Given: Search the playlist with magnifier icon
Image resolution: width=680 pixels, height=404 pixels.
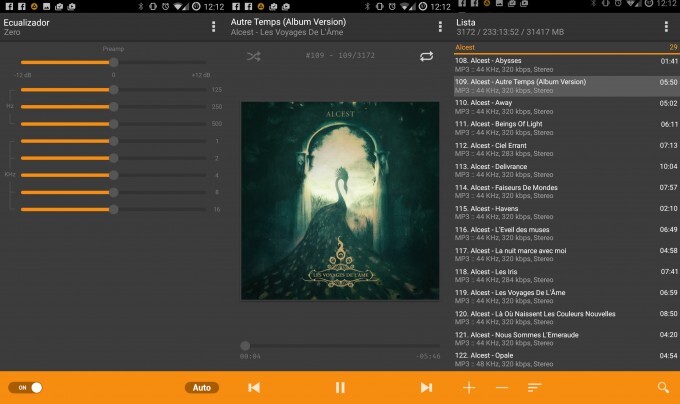Looking at the screenshot, I should coord(662,387).
